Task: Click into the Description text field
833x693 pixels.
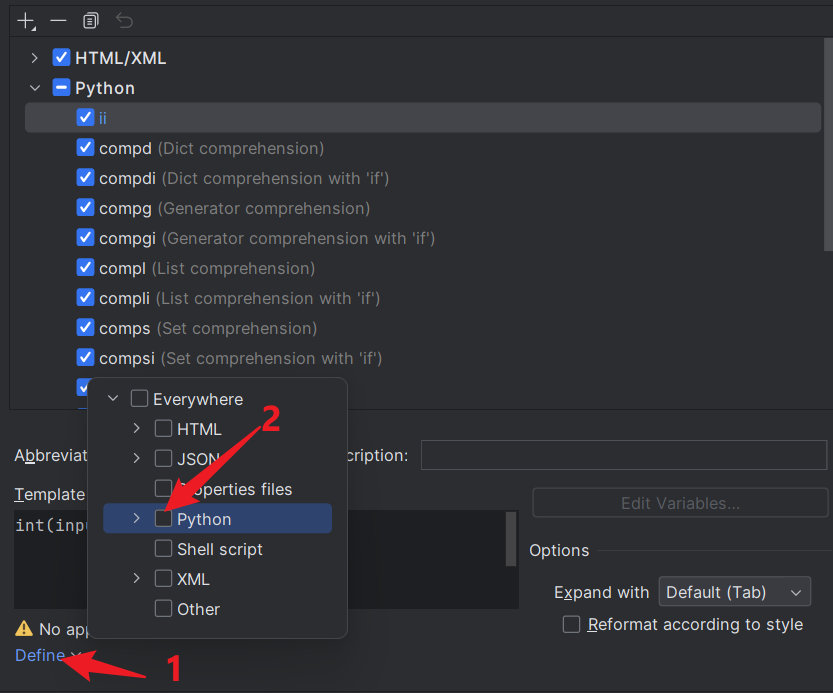Action: point(625,455)
